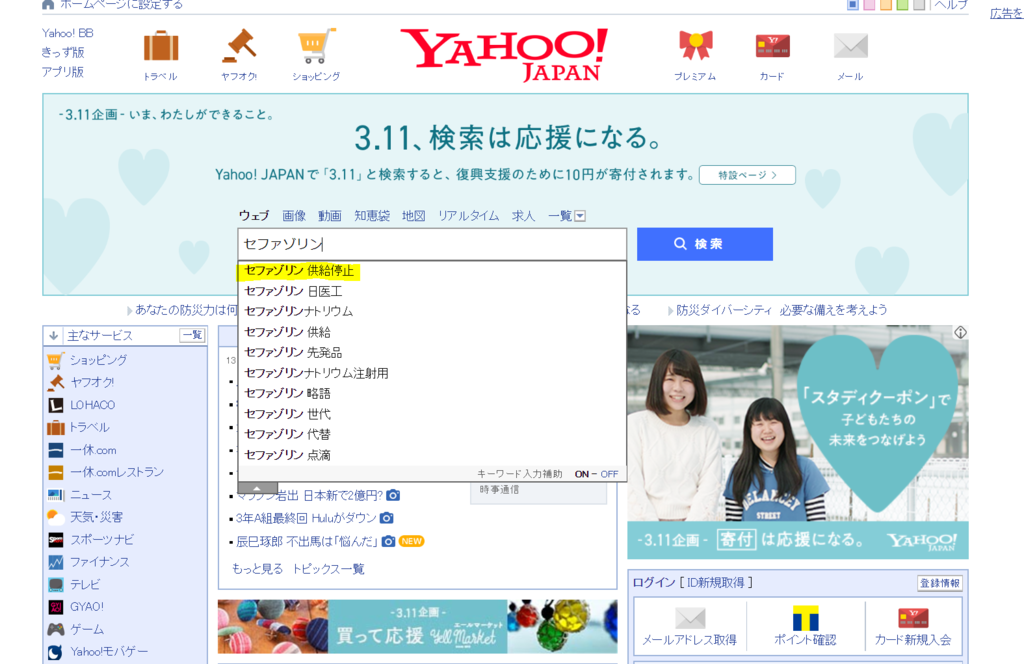Open ゲーム in the services sidebar

(x=87, y=629)
